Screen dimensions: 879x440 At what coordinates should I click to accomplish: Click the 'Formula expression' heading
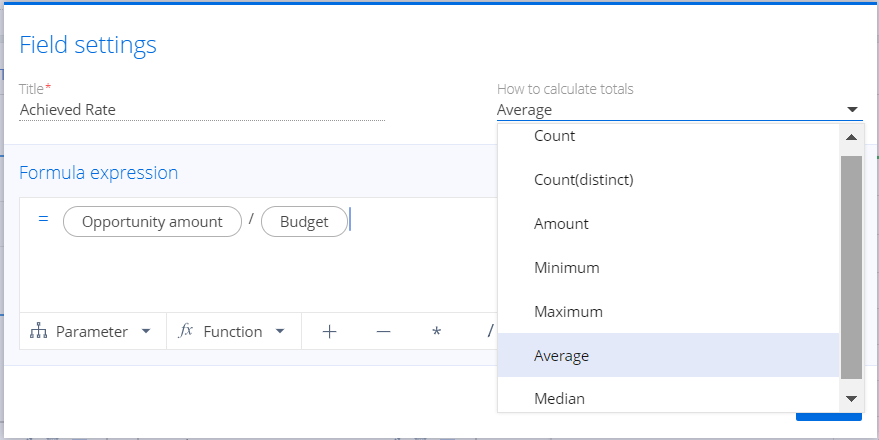[x=99, y=173]
